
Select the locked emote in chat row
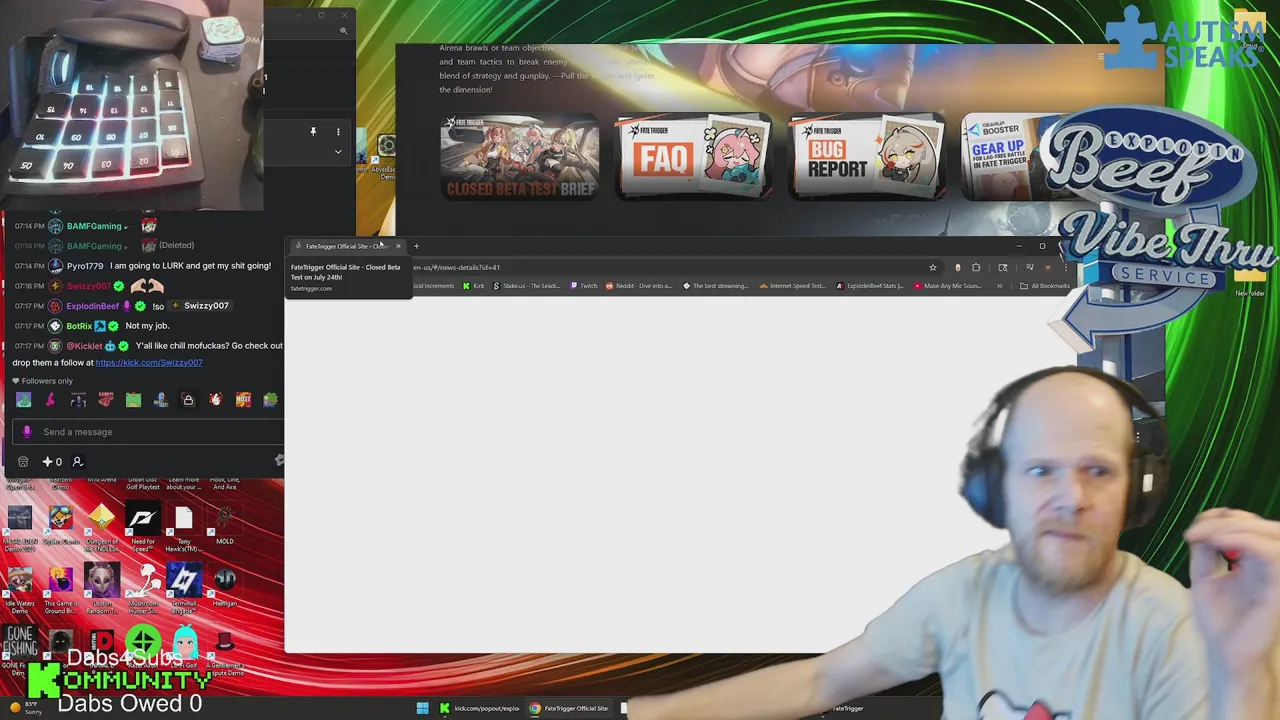pos(188,400)
